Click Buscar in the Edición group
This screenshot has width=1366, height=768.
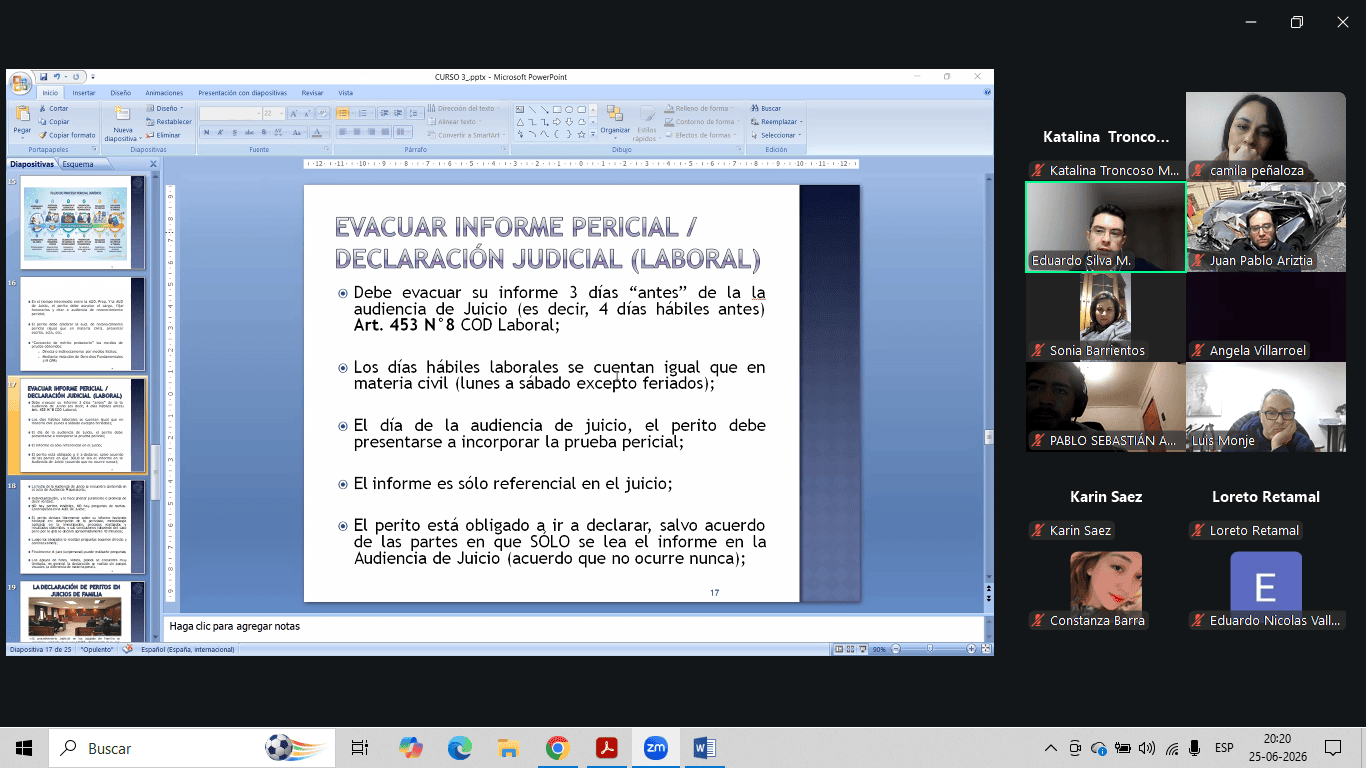766,108
